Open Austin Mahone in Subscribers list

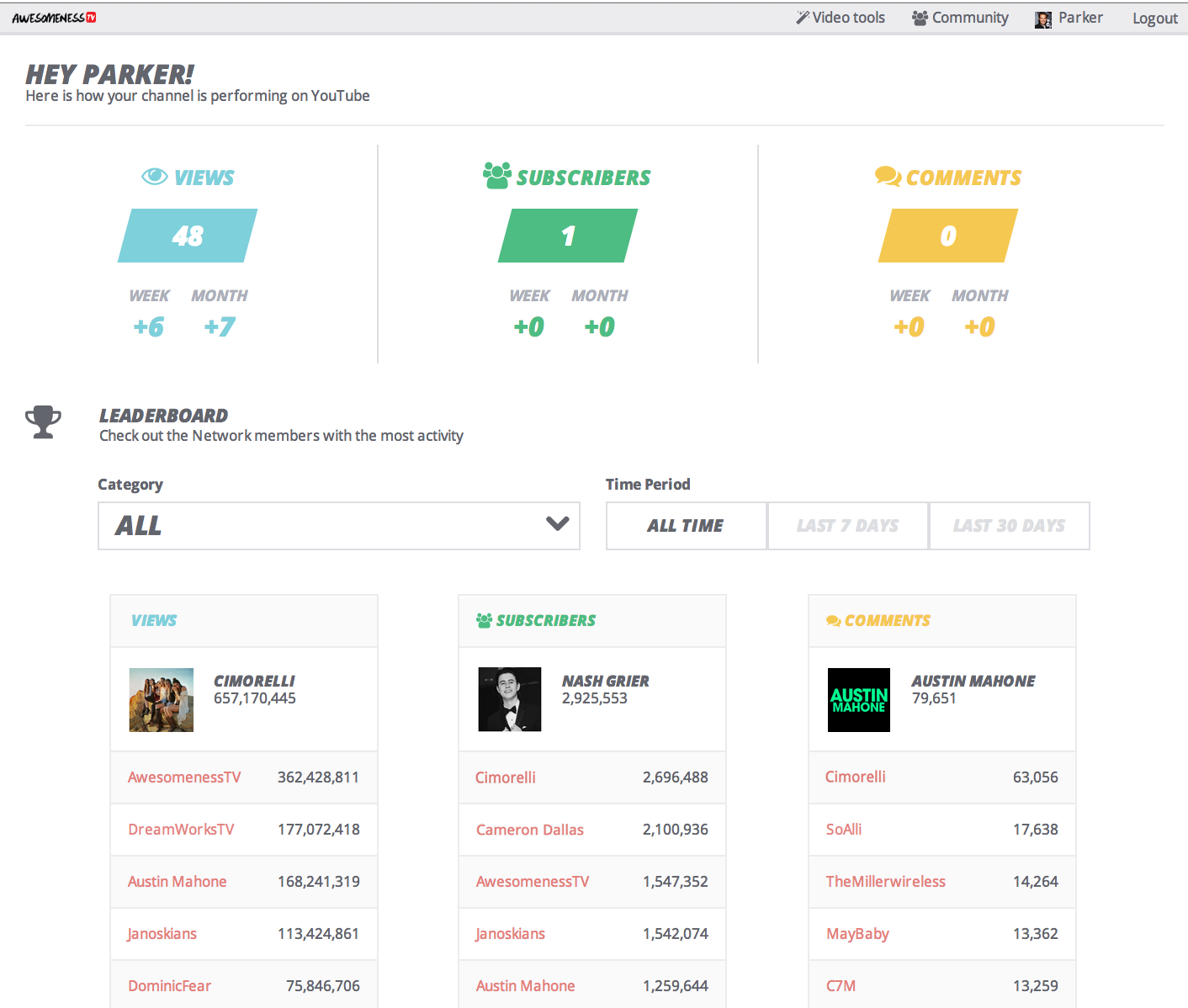tap(526, 986)
